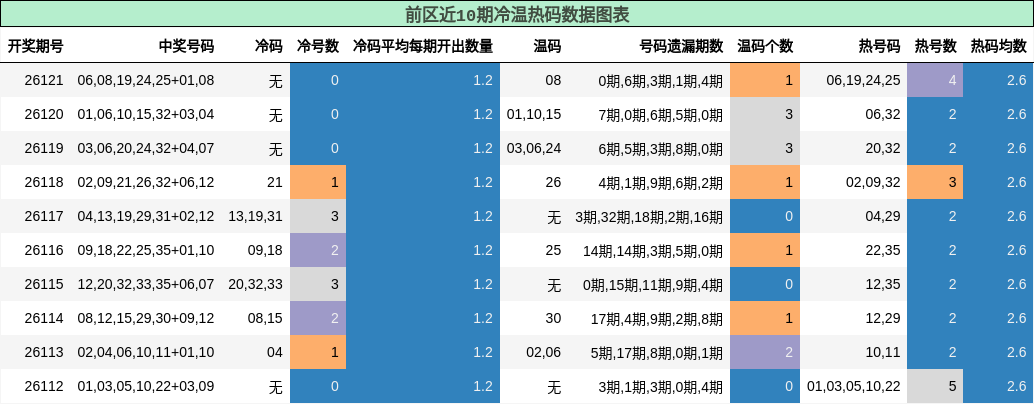Select draw period 26112

coord(44,386)
